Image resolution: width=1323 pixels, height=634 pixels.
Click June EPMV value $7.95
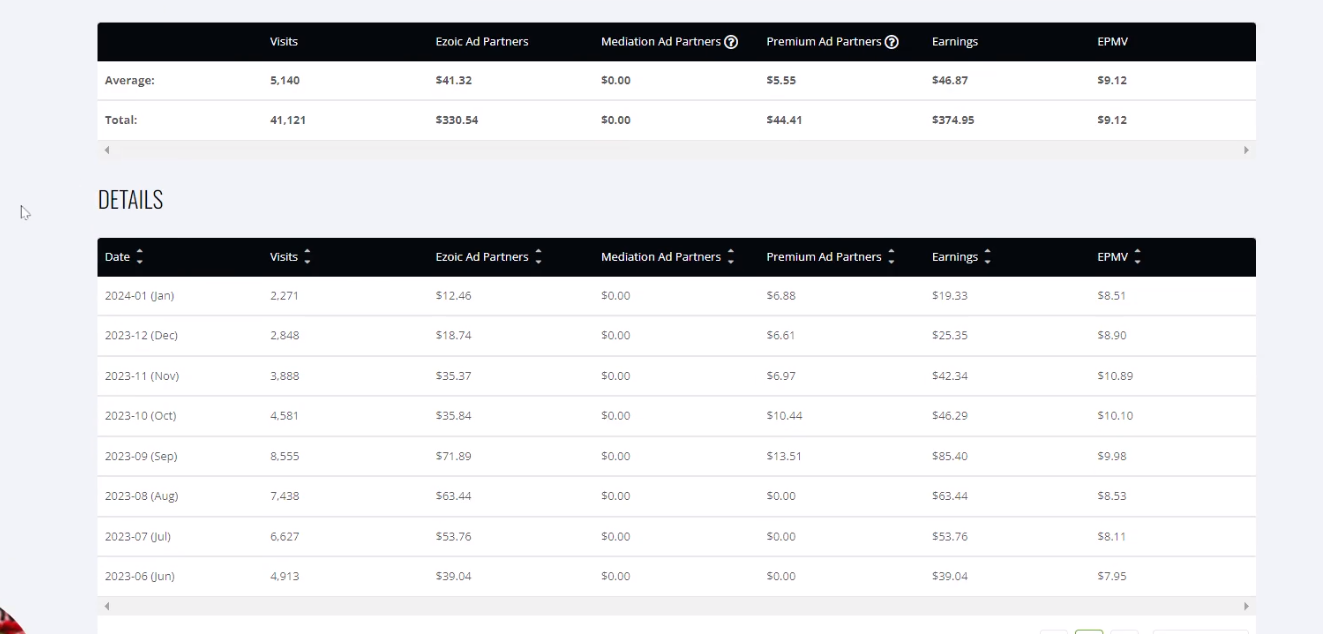[x=1112, y=576]
